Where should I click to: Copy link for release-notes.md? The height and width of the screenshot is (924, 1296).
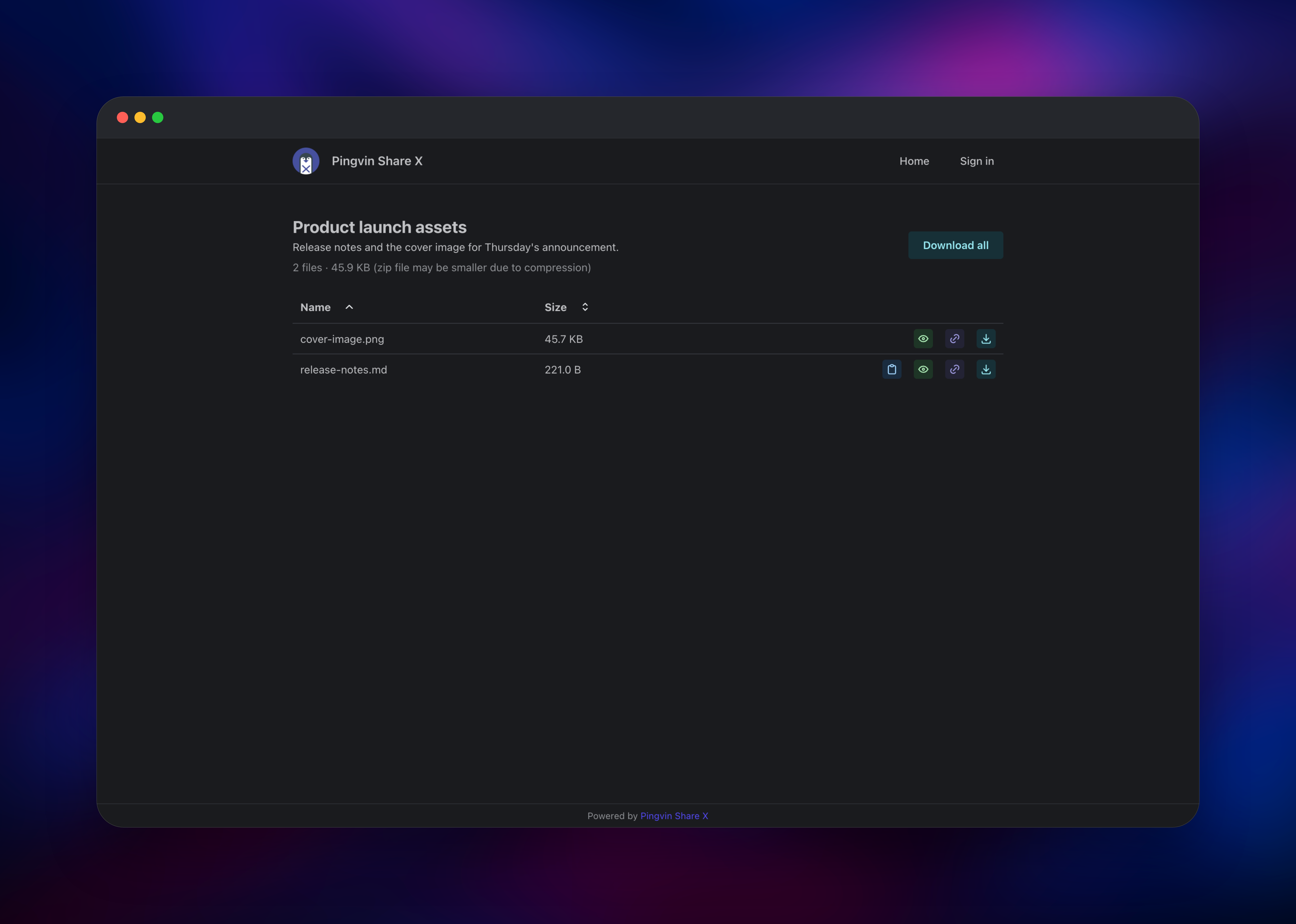click(955, 369)
